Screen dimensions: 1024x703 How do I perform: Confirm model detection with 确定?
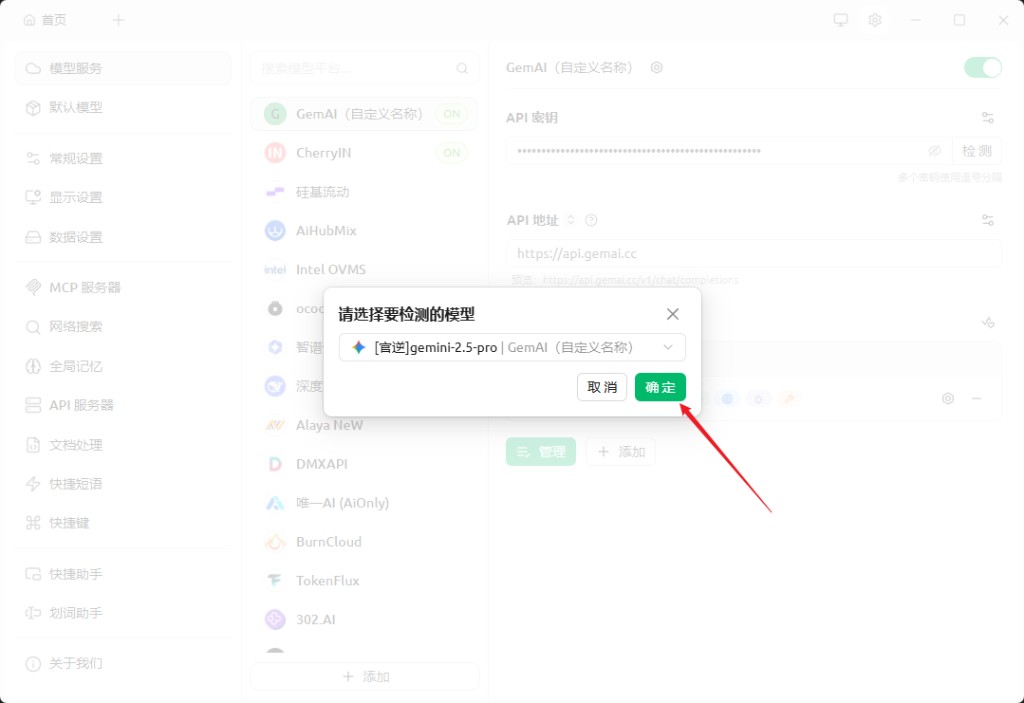tap(660, 386)
